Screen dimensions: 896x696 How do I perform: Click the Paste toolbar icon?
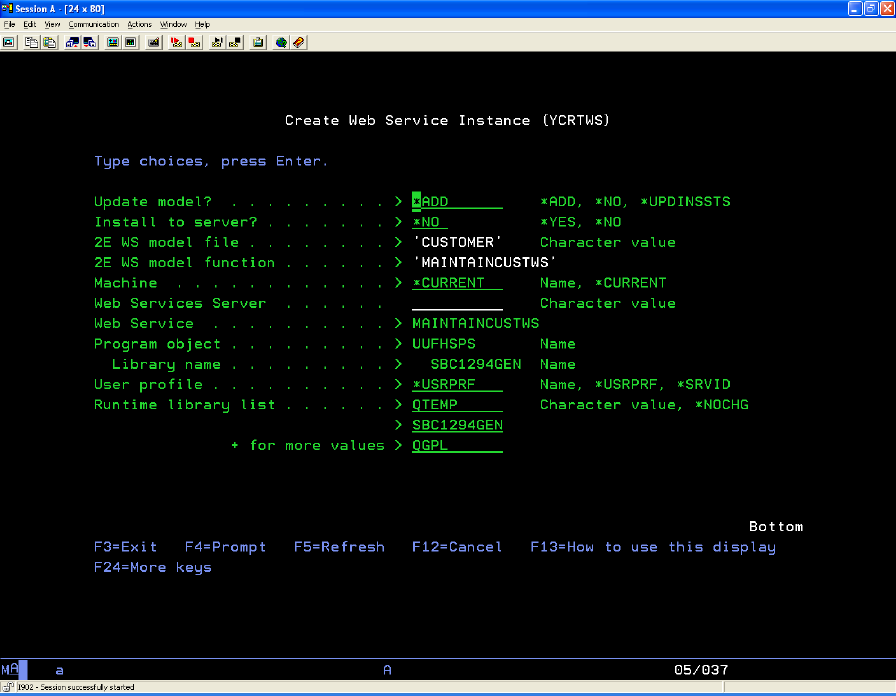[x=50, y=42]
